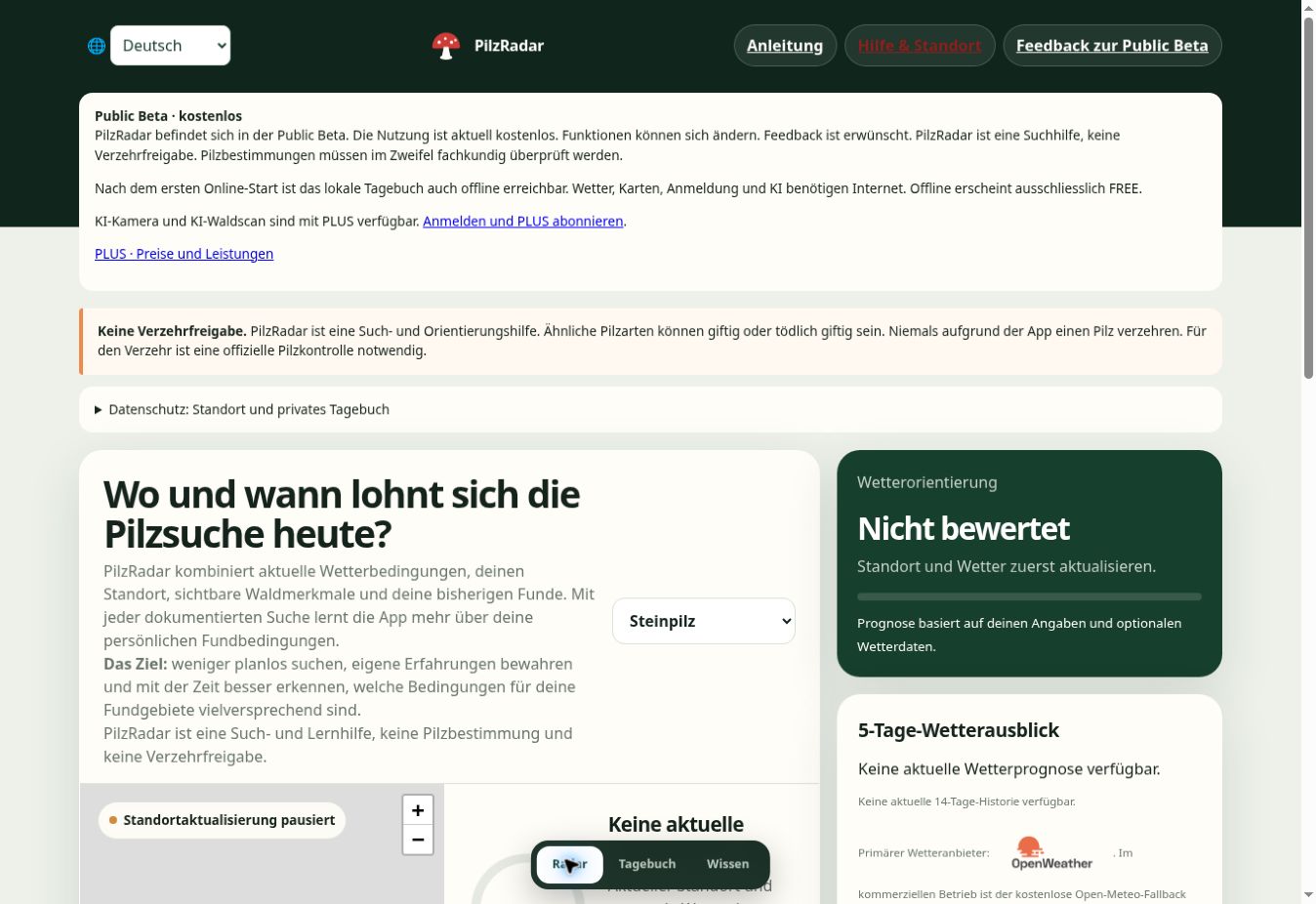Open the Deutsch language dropdown

170,46
